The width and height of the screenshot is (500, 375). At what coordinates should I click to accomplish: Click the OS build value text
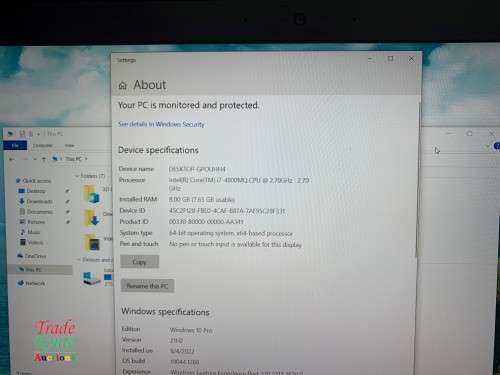[x=185, y=361]
